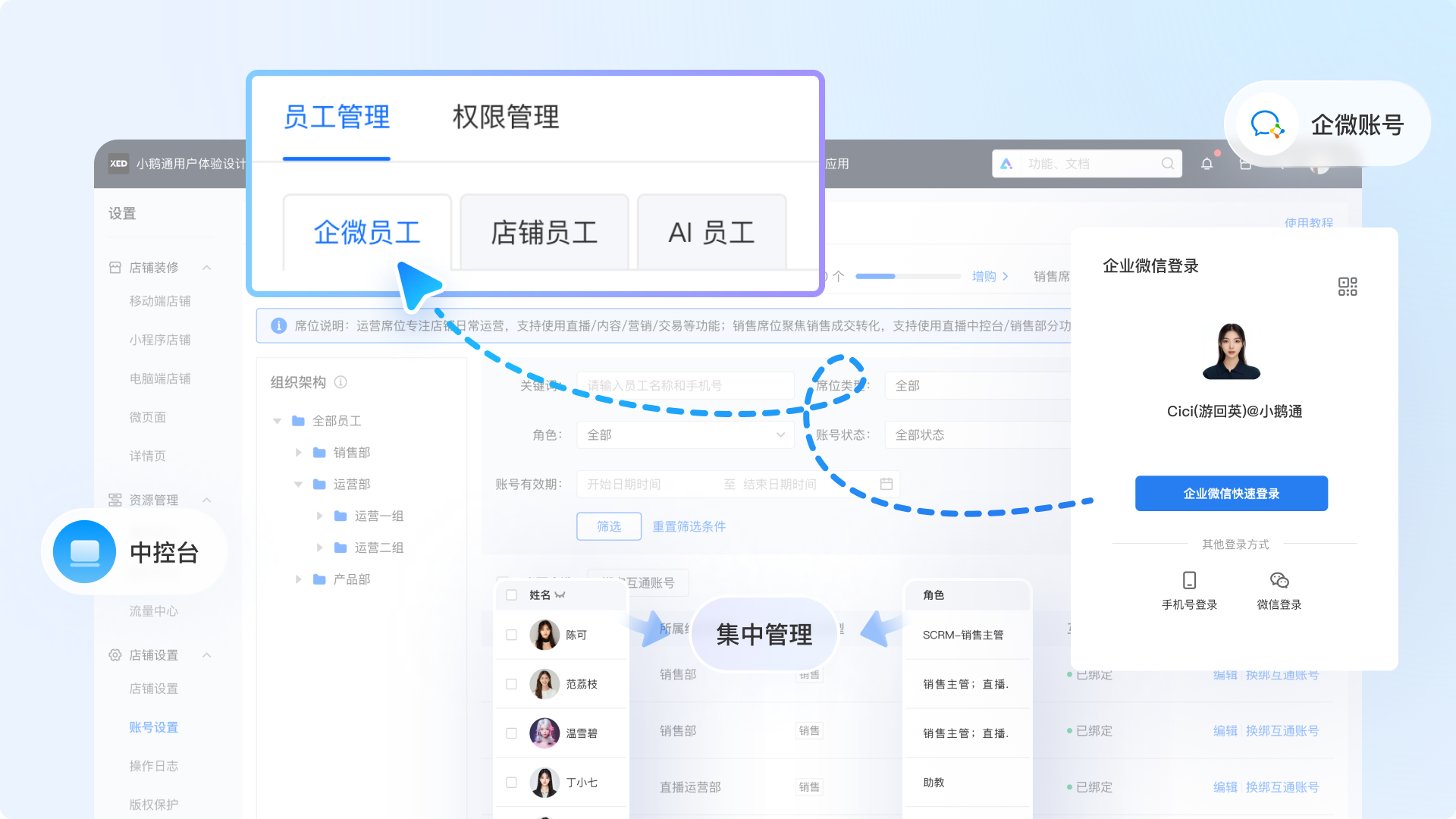Open 账号设置 in the sidebar
This screenshot has height=819, width=1456.
[x=154, y=727]
